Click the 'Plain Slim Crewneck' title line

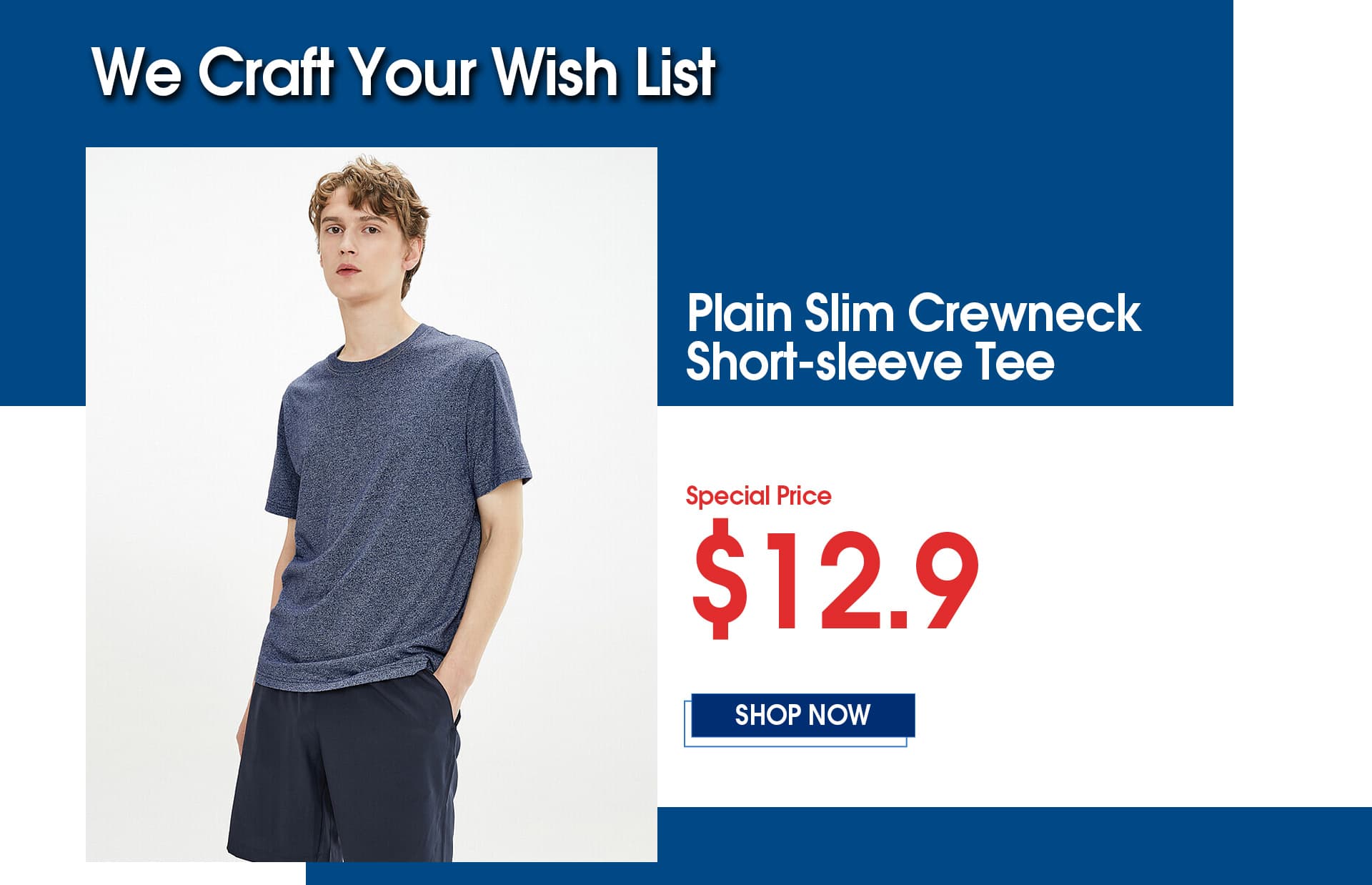(913, 313)
